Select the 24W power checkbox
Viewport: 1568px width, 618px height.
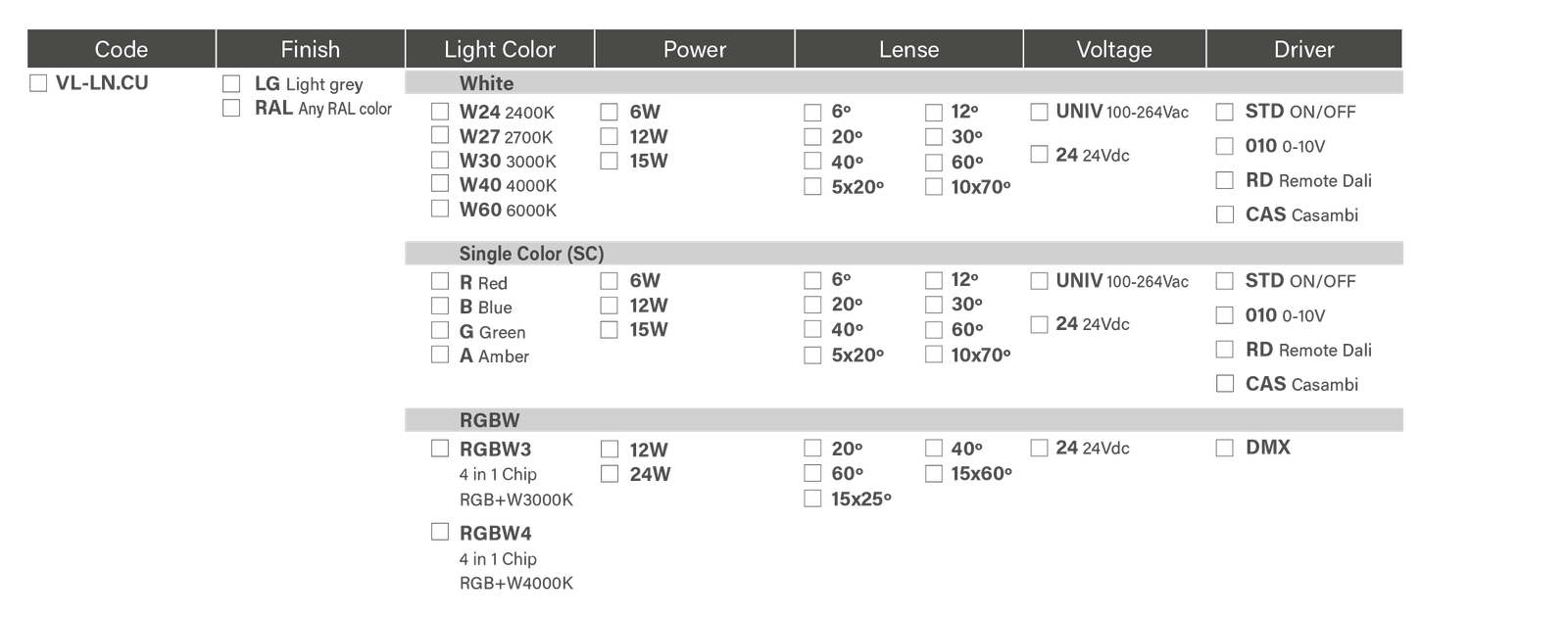pyautogui.click(x=610, y=474)
